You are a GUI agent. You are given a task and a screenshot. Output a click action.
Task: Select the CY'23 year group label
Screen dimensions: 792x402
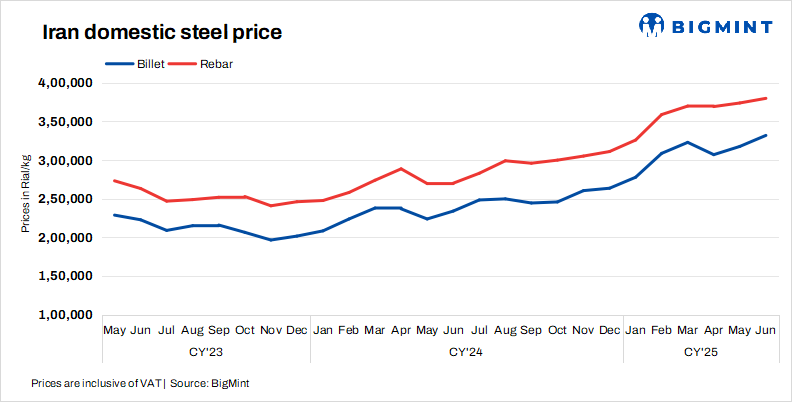tap(206, 352)
